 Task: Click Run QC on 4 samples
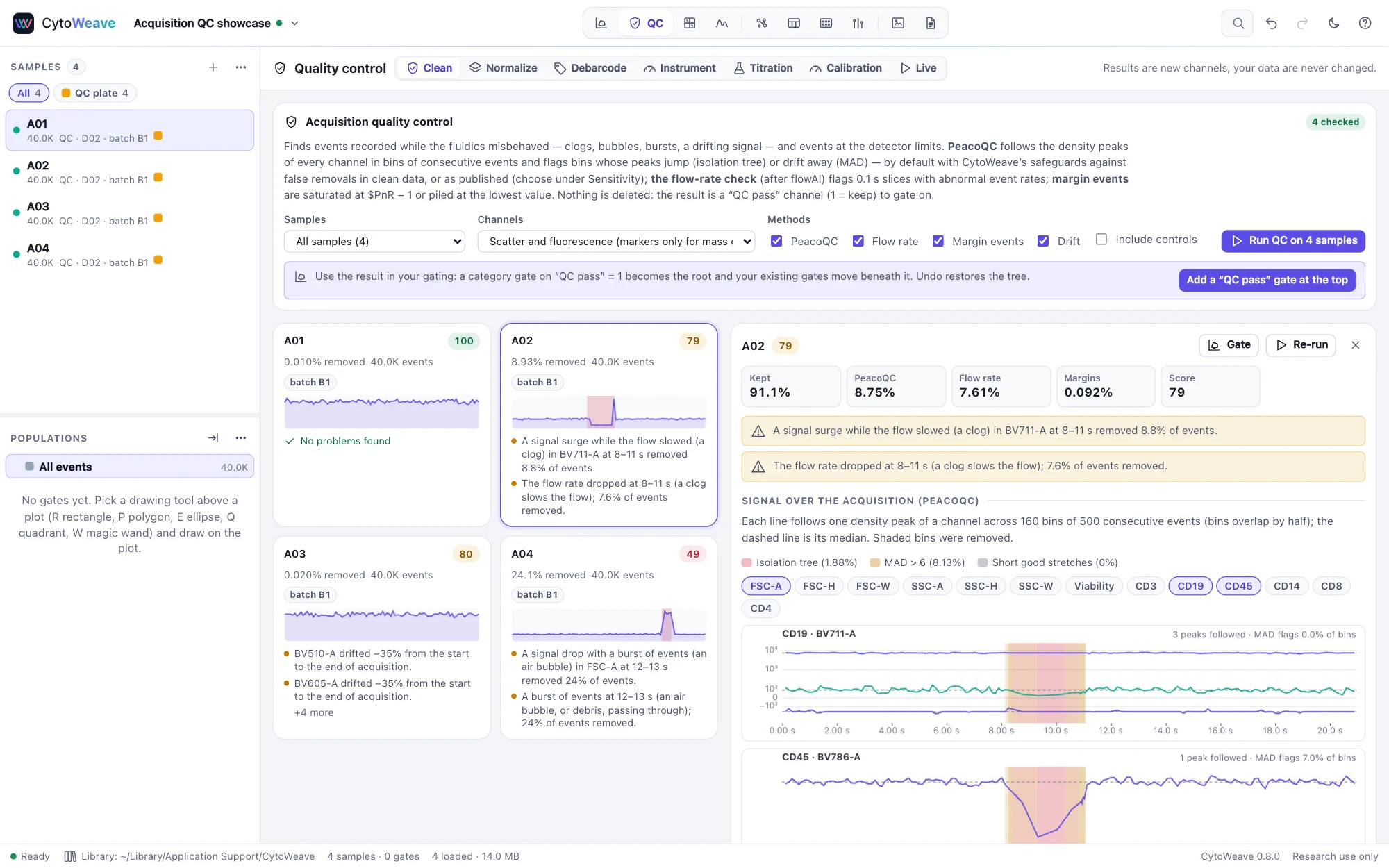(x=1293, y=241)
